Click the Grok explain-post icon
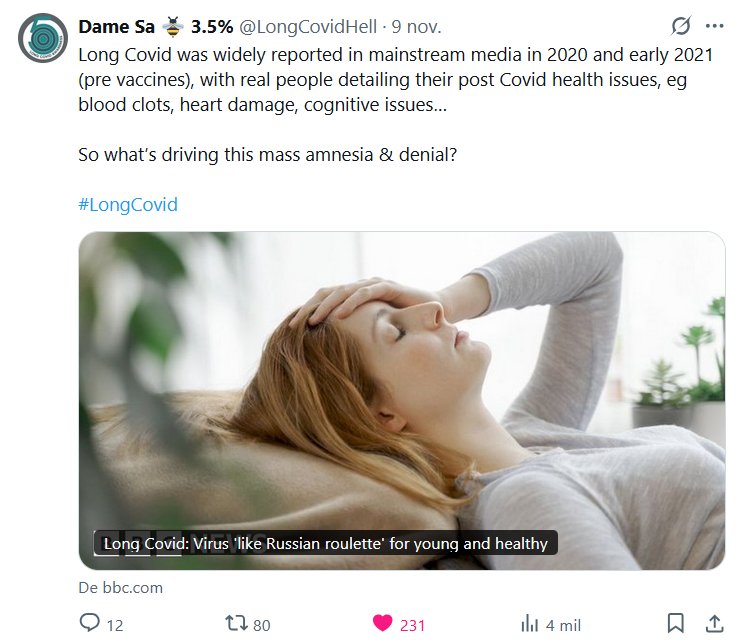This screenshot has width=740, height=640. click(681, 26)
